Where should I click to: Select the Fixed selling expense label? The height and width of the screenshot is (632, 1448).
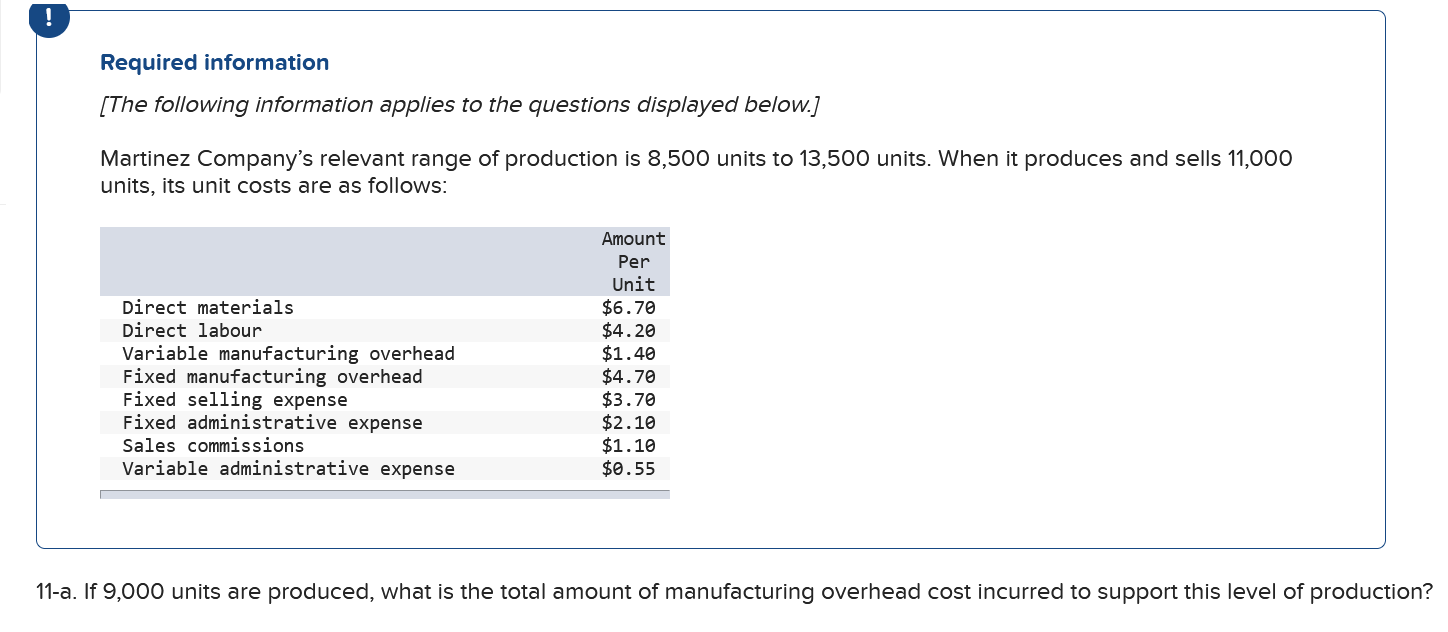[235, 400]
